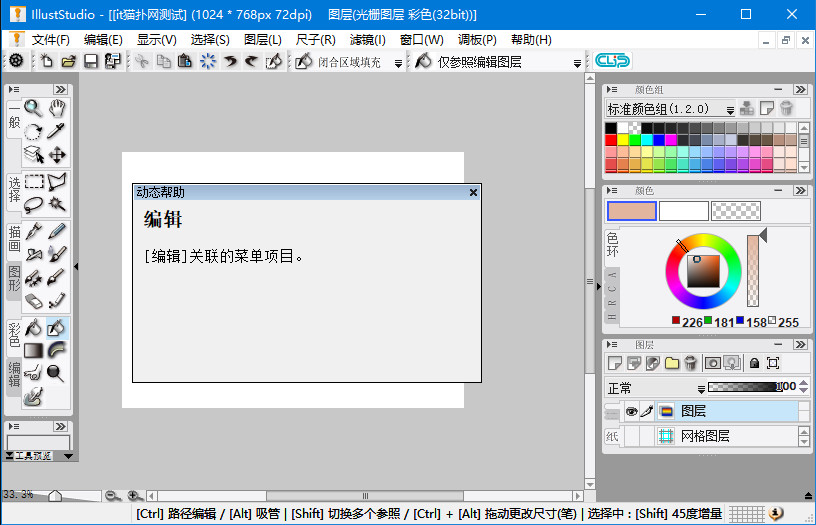Expand the 颜色组 panel menu arrow
This screenshot has width=816, height=525.
click(x=613, y=89)
